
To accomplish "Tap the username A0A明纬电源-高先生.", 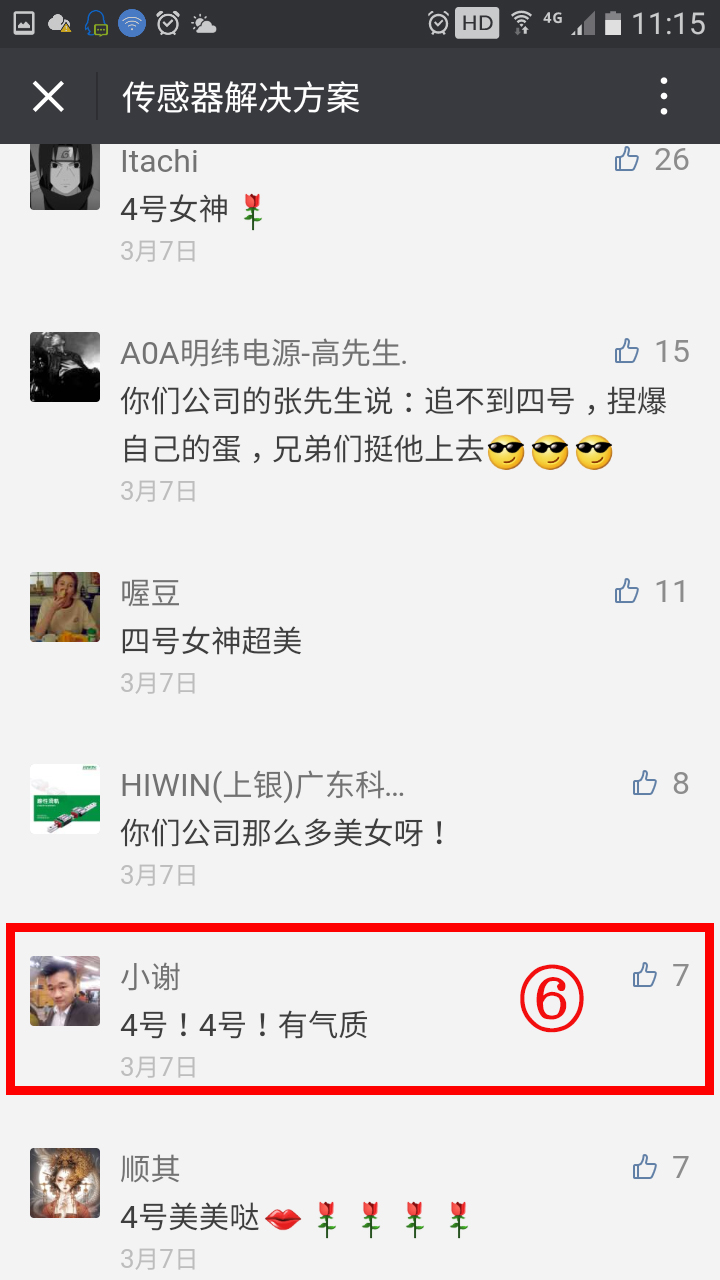I will point(264,353).
